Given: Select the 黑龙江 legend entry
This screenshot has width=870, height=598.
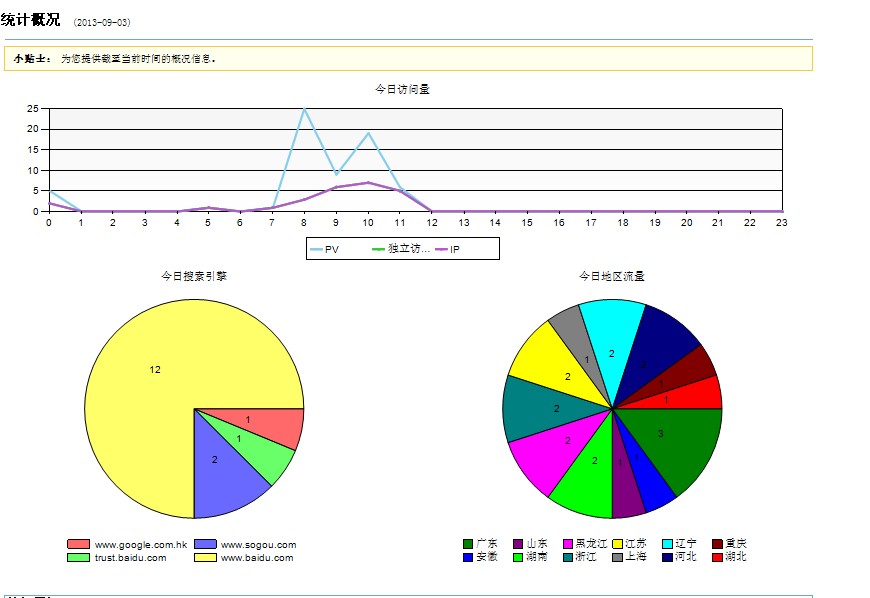Looking at the screenshot, I should pos(590,544).
